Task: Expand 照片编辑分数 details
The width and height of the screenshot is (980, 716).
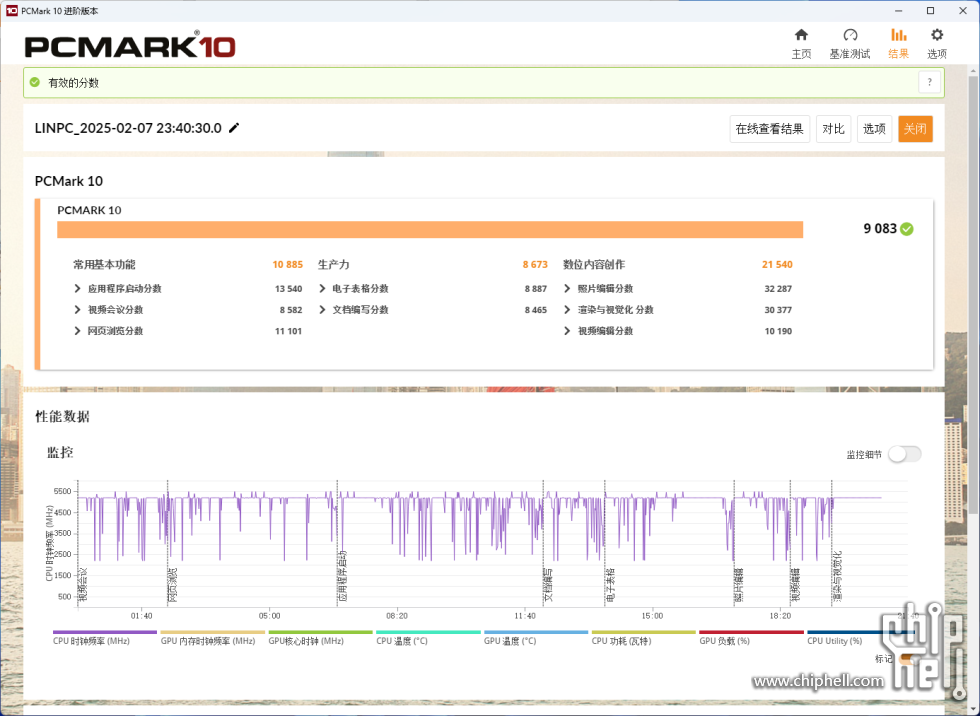Action: pos(567,289)
